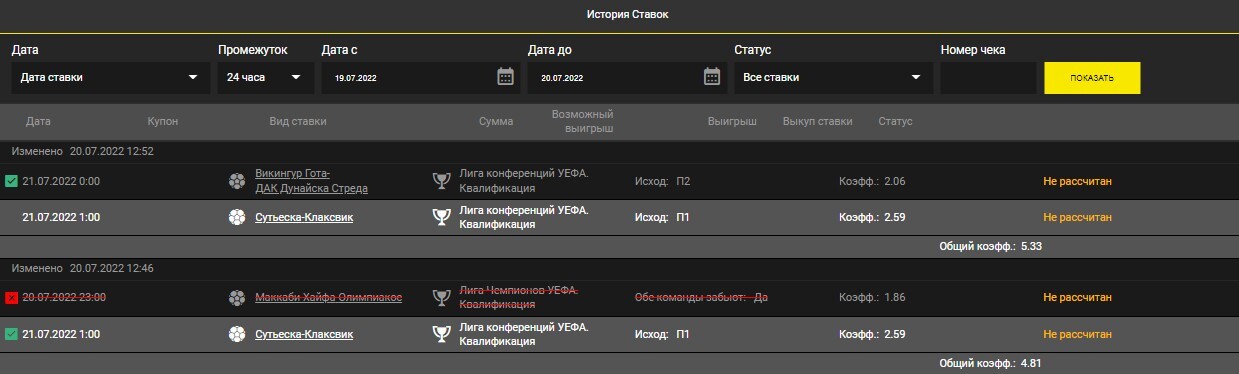Click the Номер чека input field

pos(988,78)
